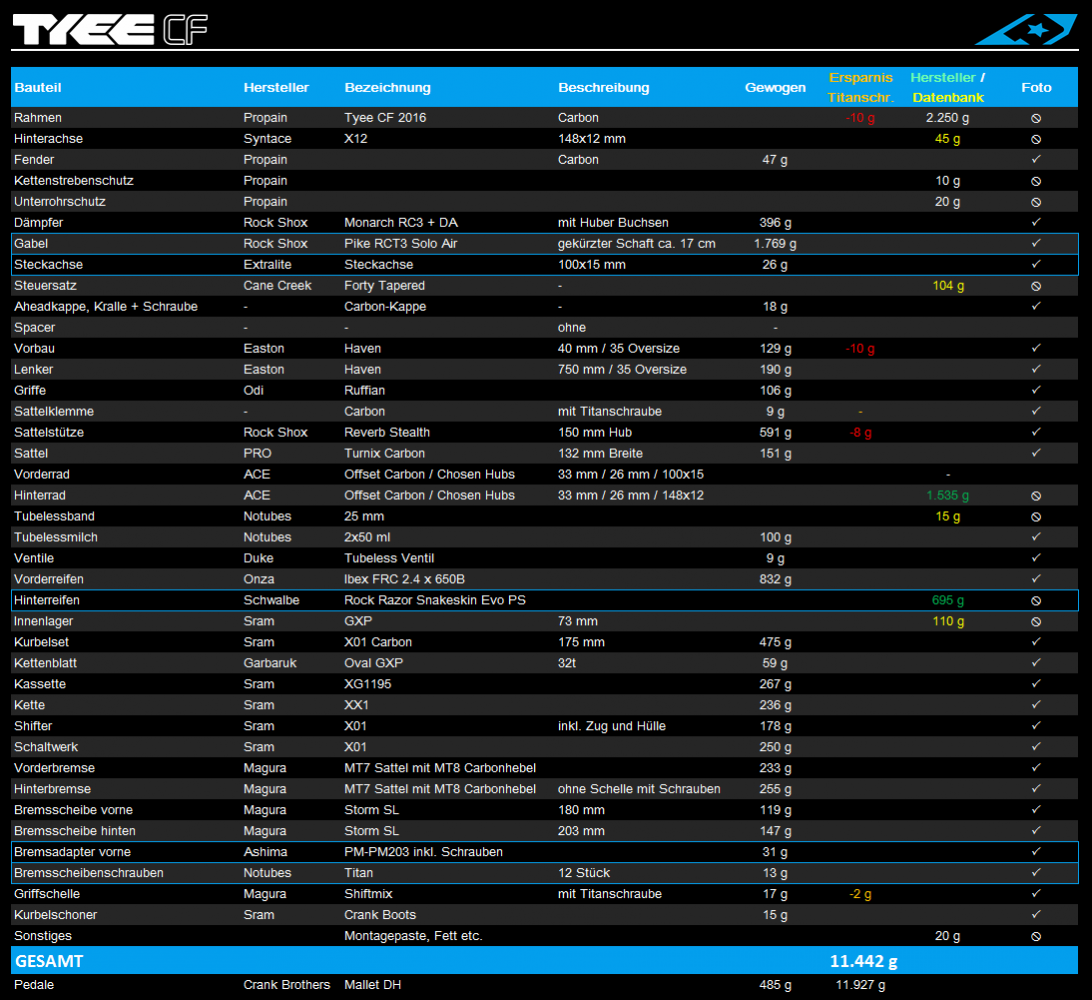The height and width of the screenshot is (1000, 1092).
Task: Click the Ibex FRC 2.4 x 650B cell
Action: (x=404, y=579)
